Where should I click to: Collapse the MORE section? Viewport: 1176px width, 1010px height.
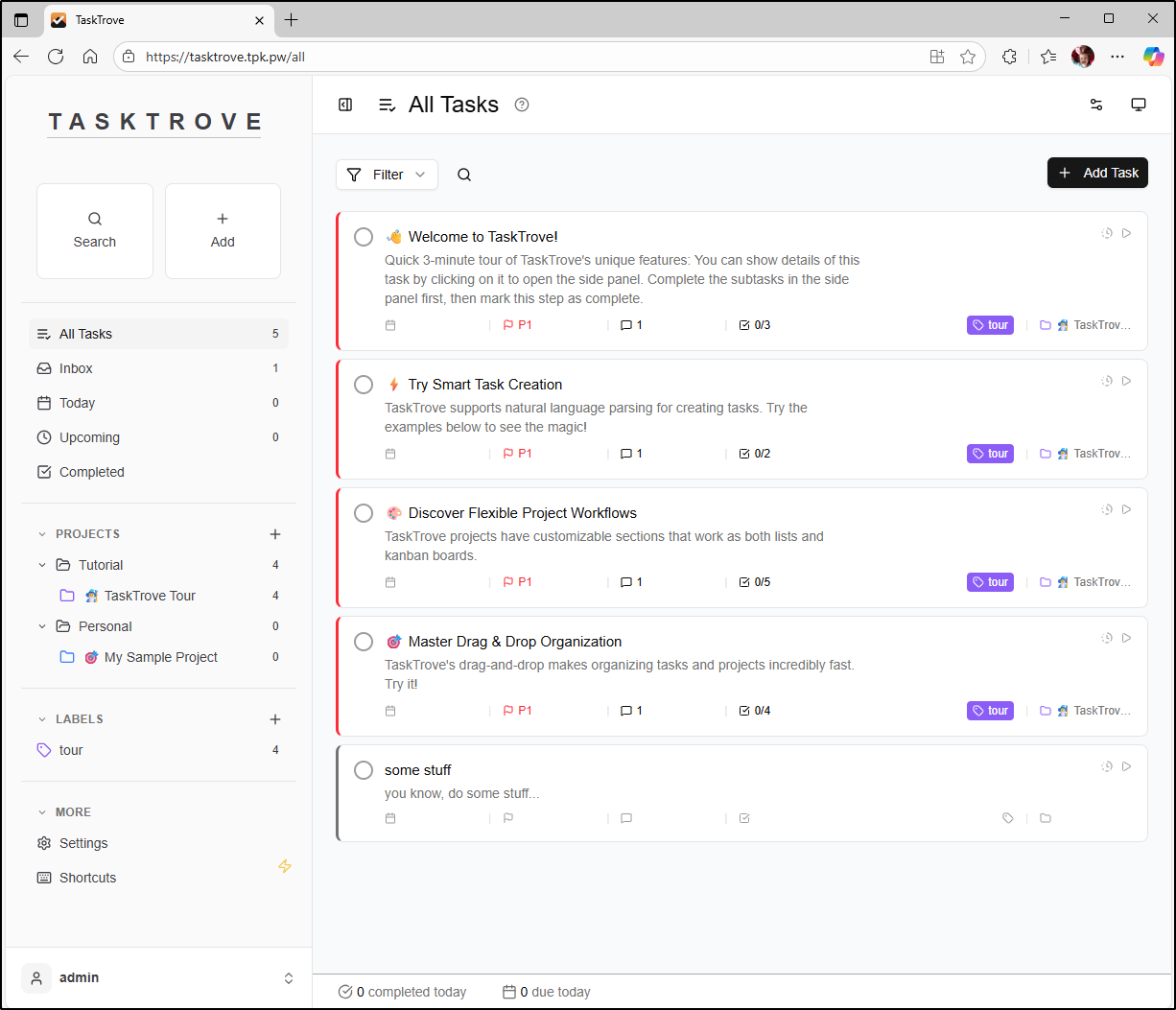pyautogui.click(x=42, y=812)
